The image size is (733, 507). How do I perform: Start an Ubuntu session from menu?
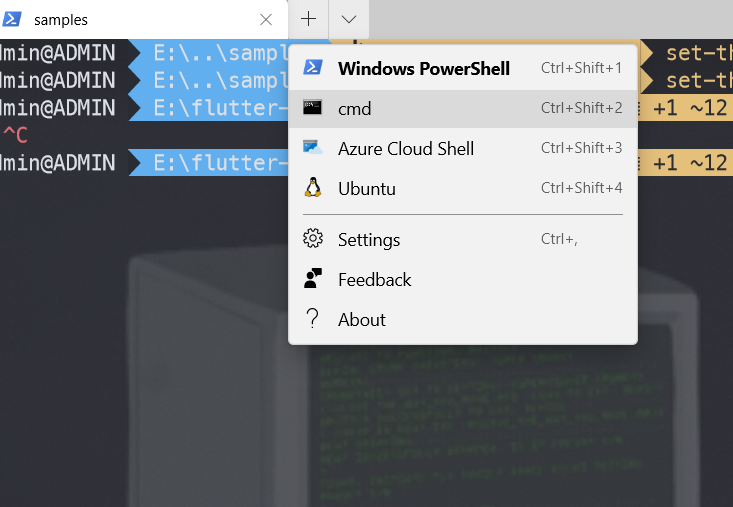coord(368,188)
